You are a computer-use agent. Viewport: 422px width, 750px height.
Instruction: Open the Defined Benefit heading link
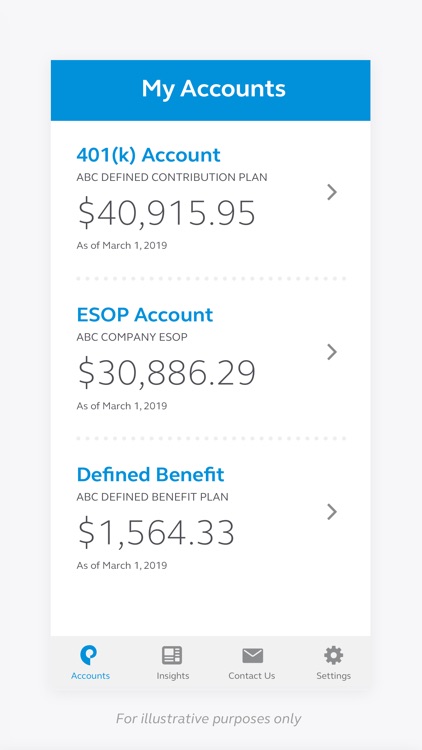150,474
